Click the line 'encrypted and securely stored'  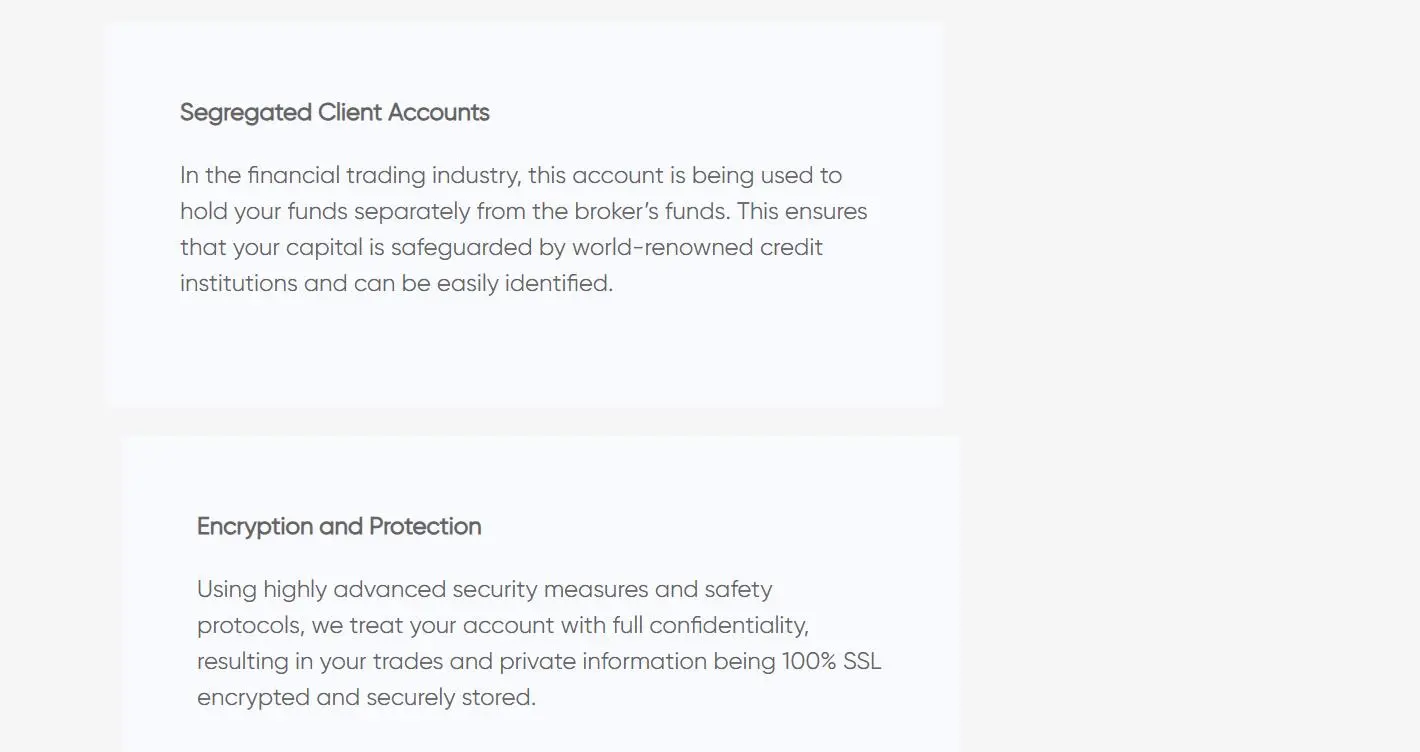point(366,698)
